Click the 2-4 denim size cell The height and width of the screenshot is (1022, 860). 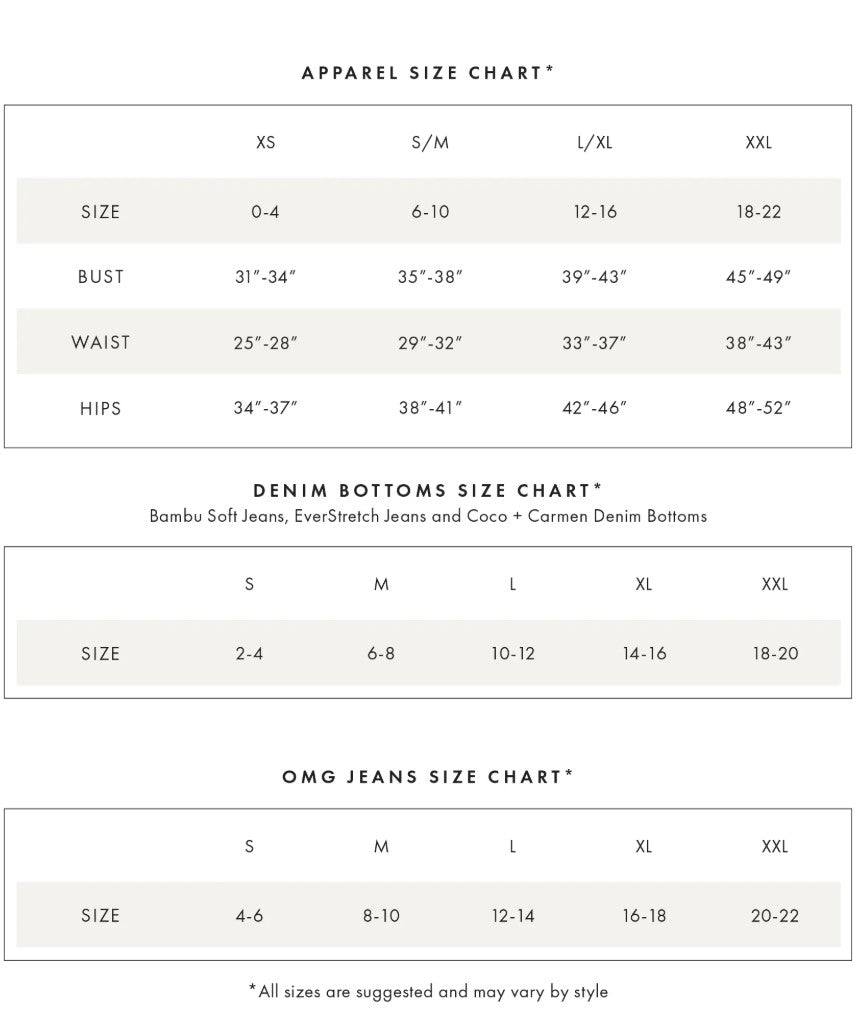pos(249,654)
